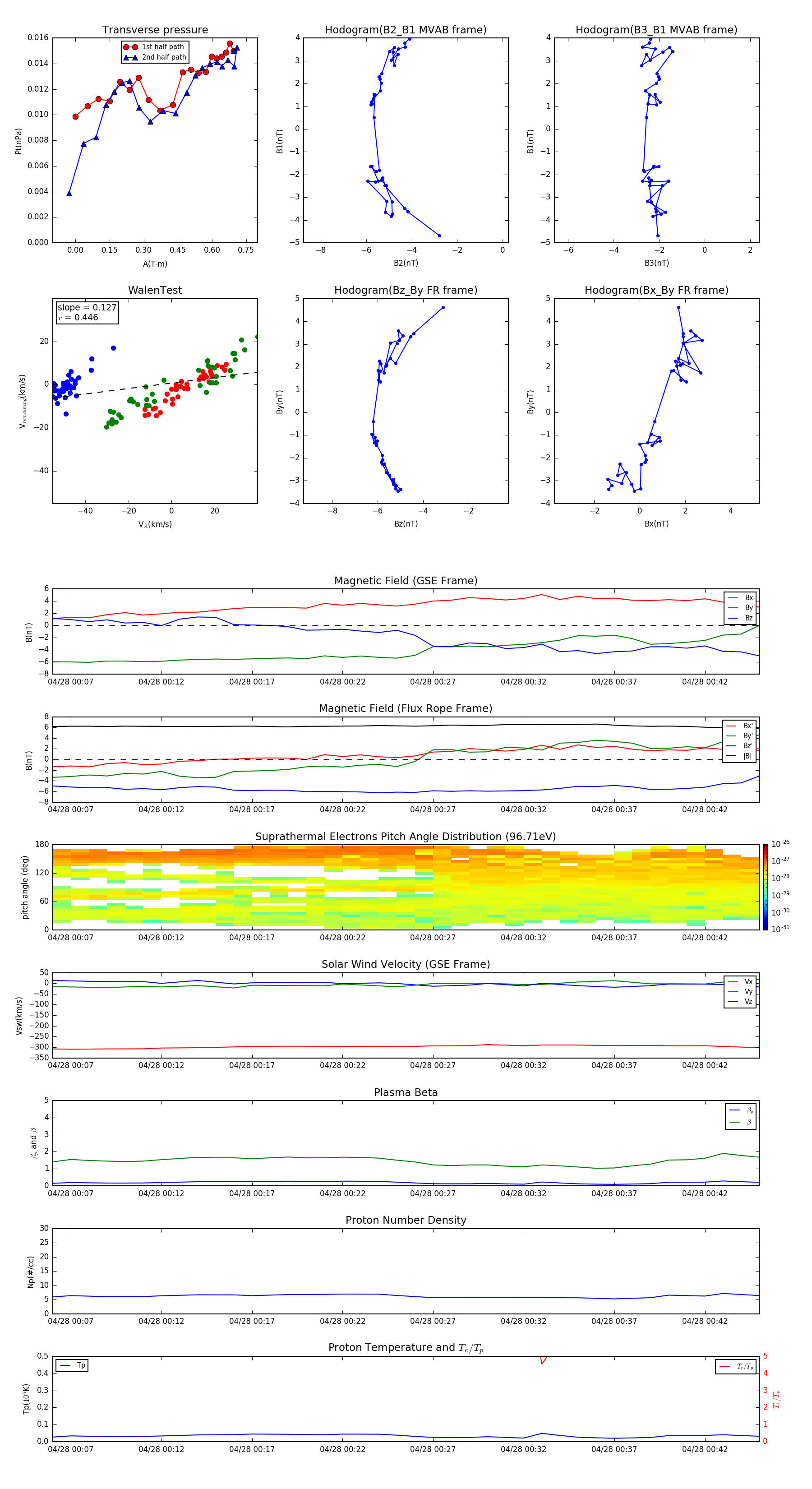
Task: Select the By' entry in the Flux Rope legend
Action: tap(740, 736)
